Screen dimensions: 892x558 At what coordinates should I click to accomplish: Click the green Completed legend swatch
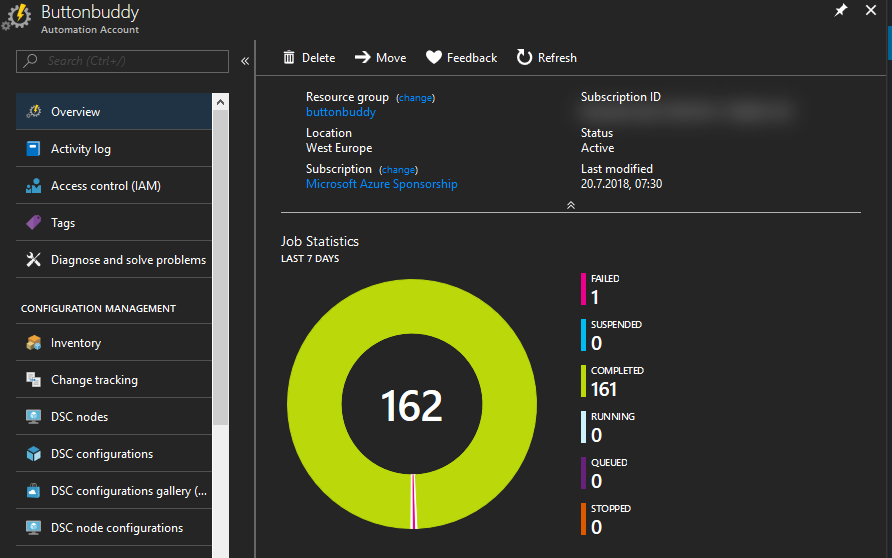(583, 381)
